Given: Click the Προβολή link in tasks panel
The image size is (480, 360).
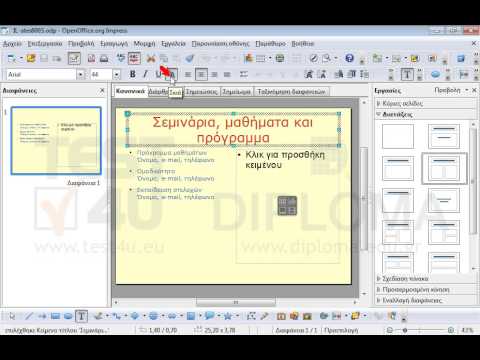Looking at the screenshot, I should point(447,90).
